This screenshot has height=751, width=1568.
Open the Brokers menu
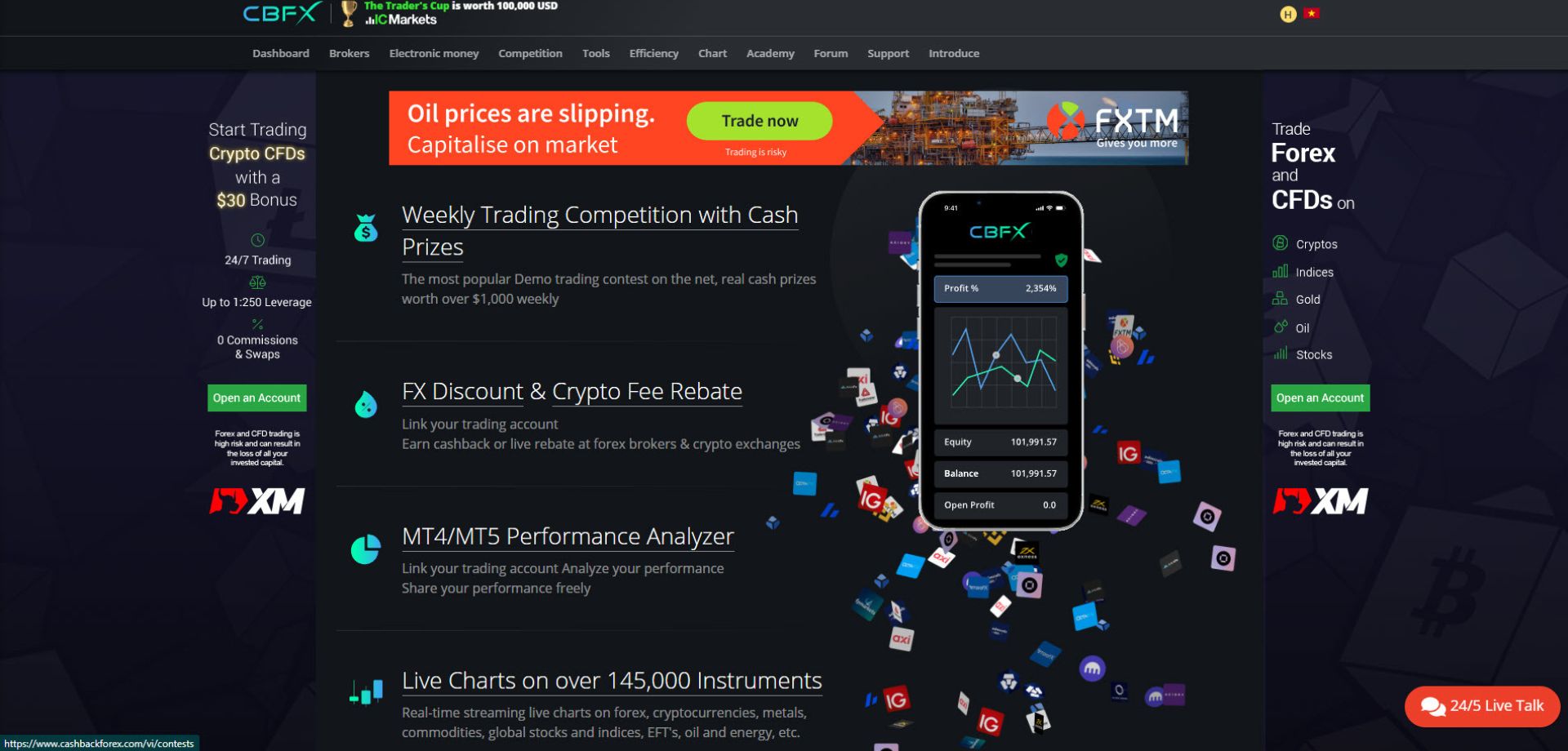[x=349, y=53]
